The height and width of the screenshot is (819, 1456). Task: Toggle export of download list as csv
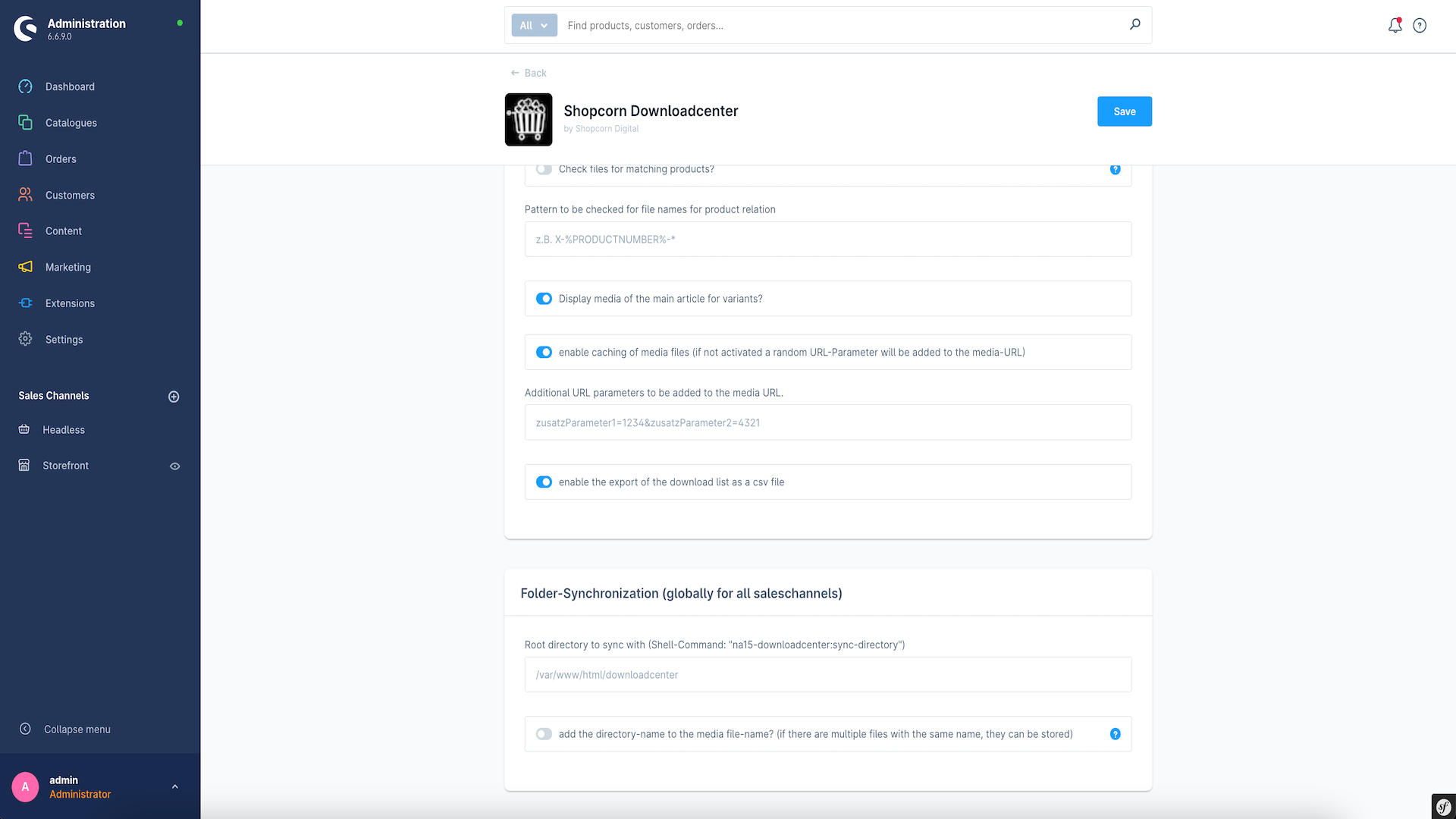544,482
